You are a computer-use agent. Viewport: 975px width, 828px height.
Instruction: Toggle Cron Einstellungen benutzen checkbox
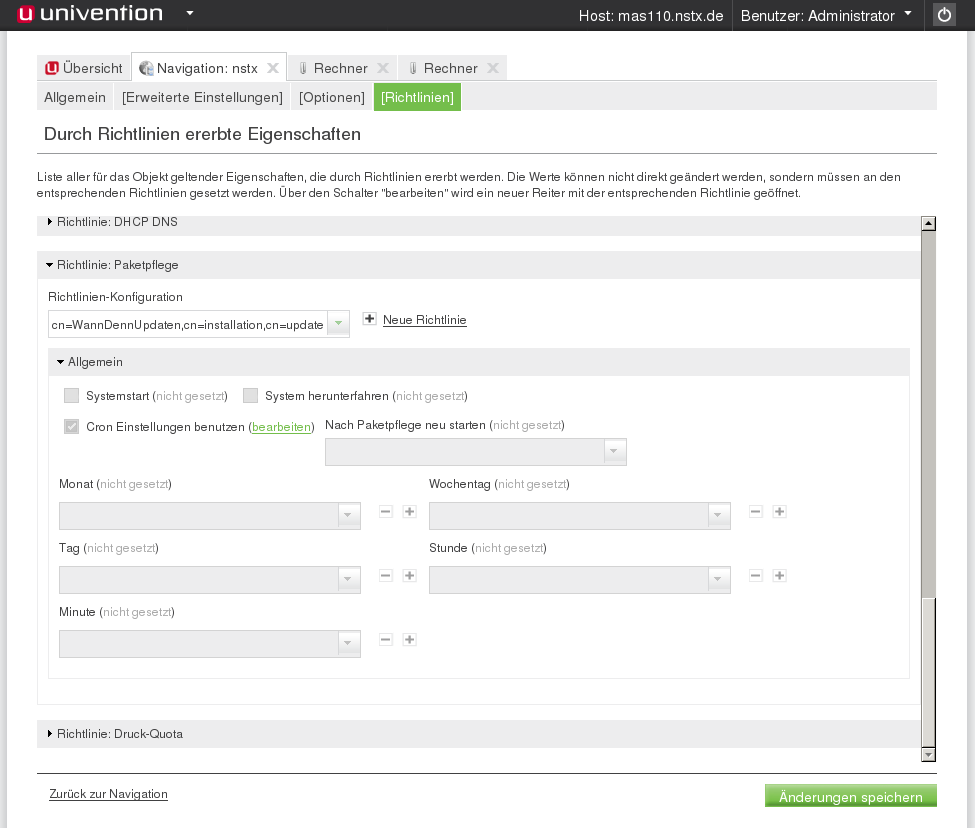[71, 426]
